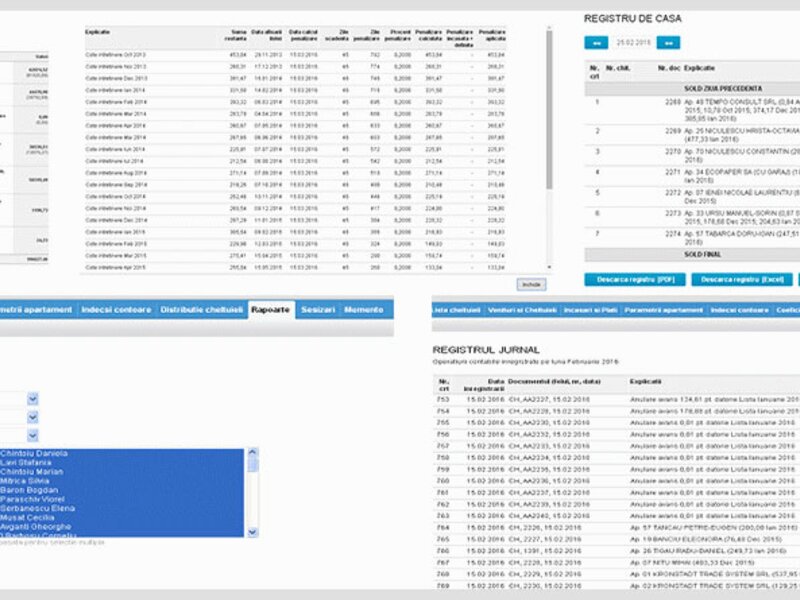Select Paraschiv Viorel in the names list
Screen dimensions: 800x600
121,499
